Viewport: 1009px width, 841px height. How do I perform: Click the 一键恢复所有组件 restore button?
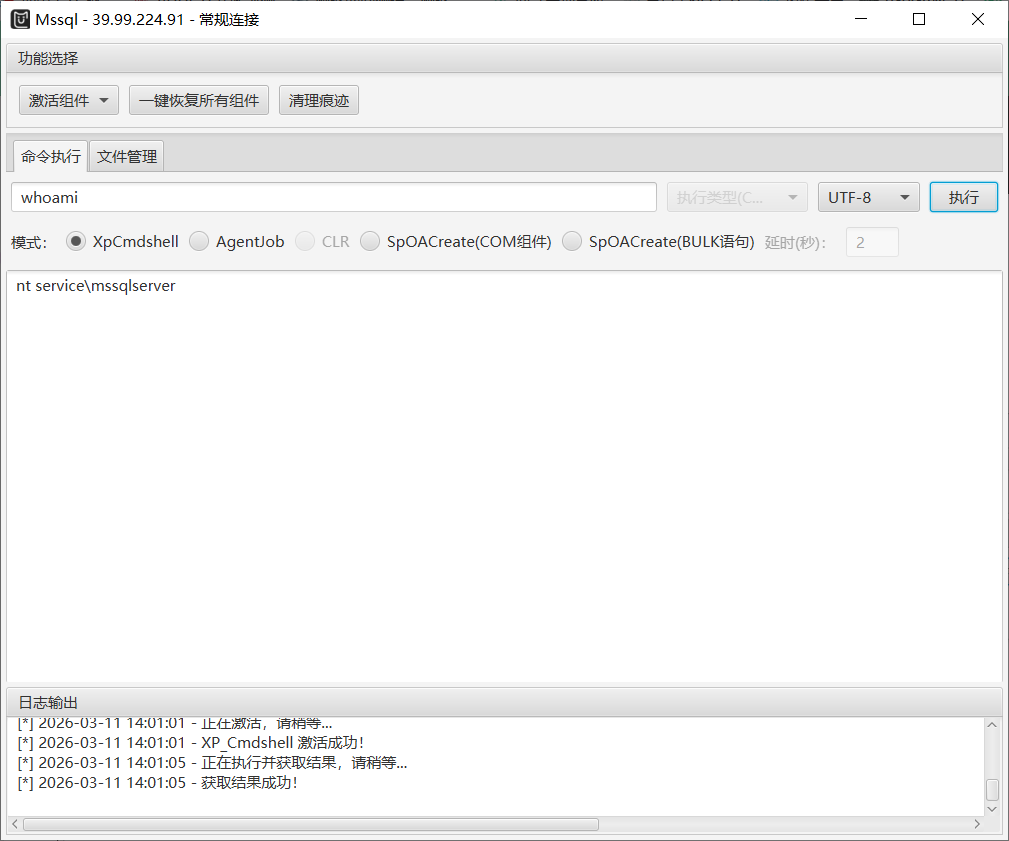point(198,99)
